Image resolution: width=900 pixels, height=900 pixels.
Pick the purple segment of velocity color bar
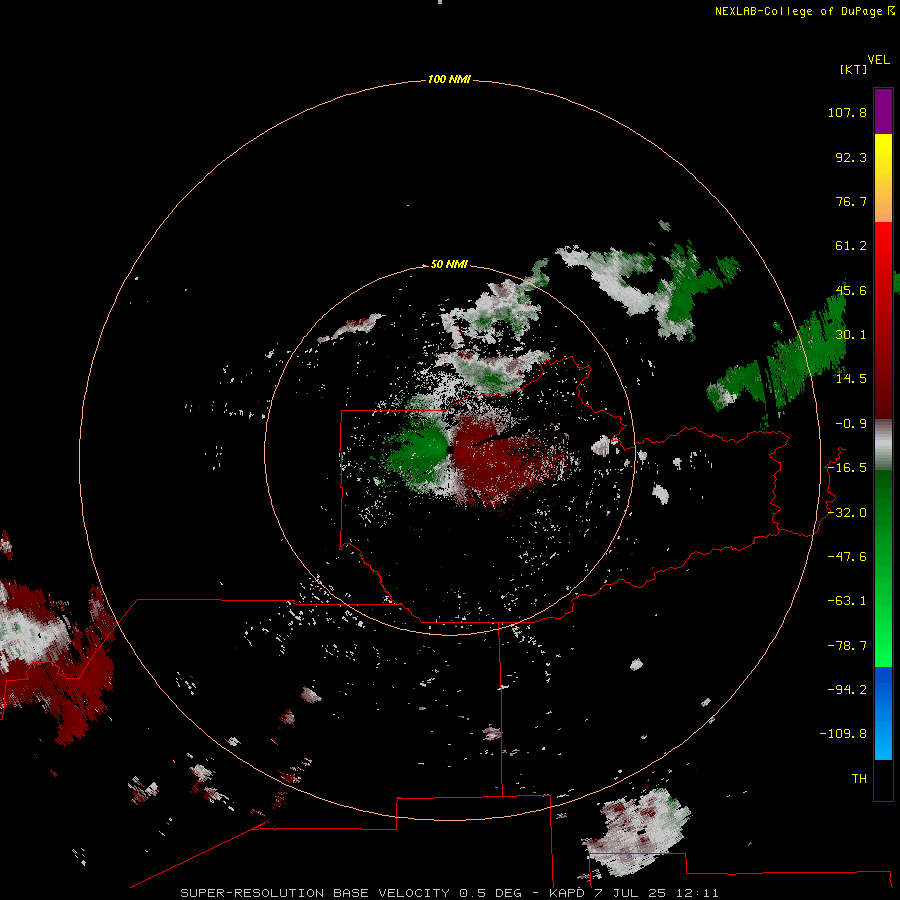point(883,111)
